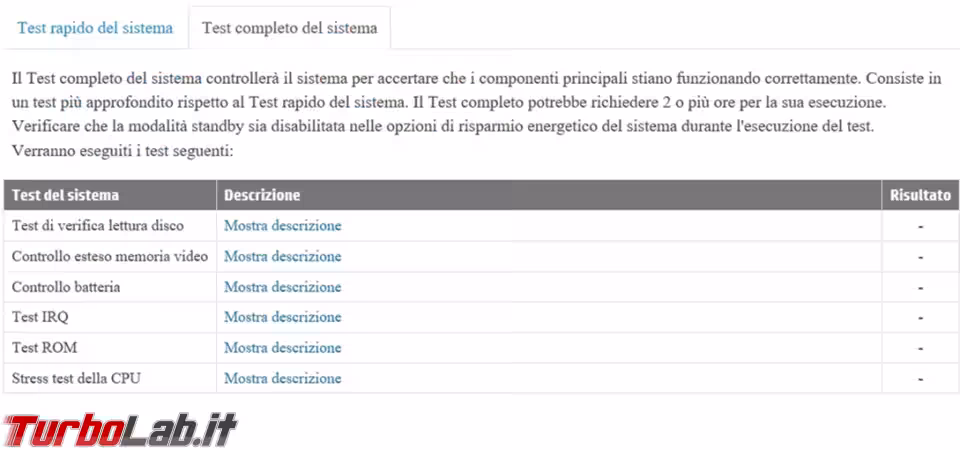Show the Test ROM description
Viewport: 960px width, 450px height.
pos(282,348)
